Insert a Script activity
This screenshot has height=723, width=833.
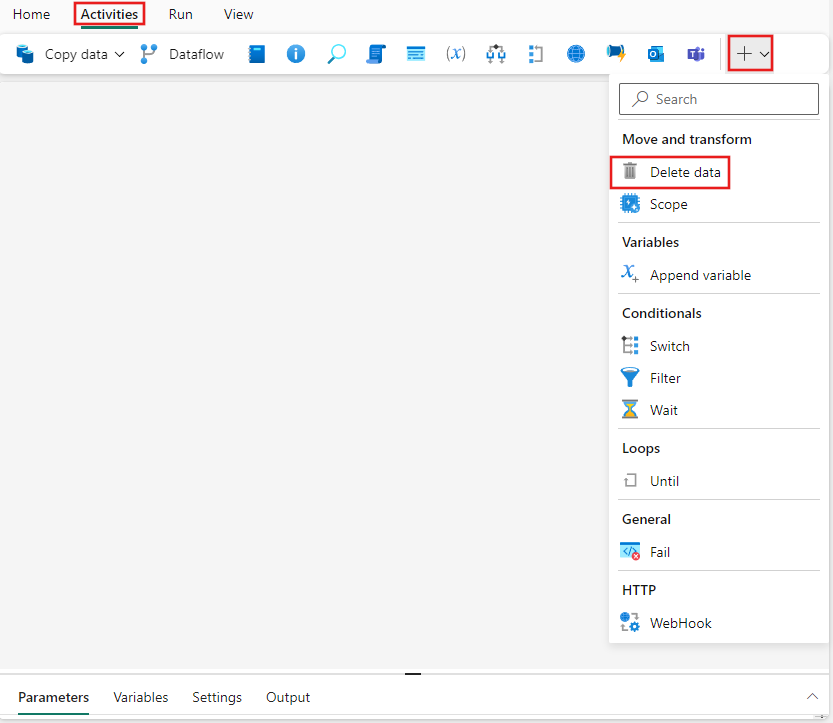pyautogui.click(x=375, y=53)
